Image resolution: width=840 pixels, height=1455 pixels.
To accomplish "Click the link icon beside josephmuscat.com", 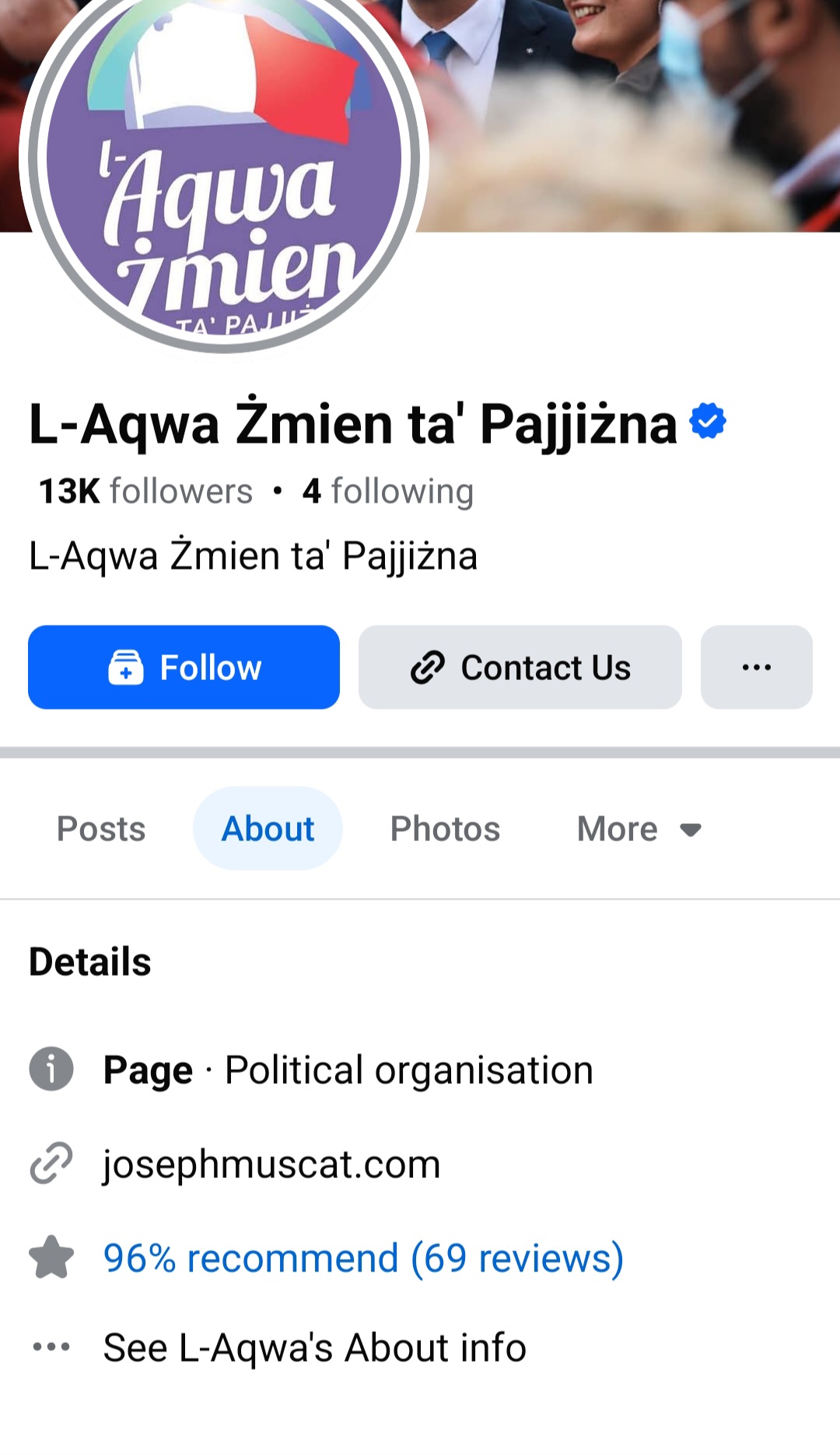I will pyautogui.click(x=51, y=1164).
